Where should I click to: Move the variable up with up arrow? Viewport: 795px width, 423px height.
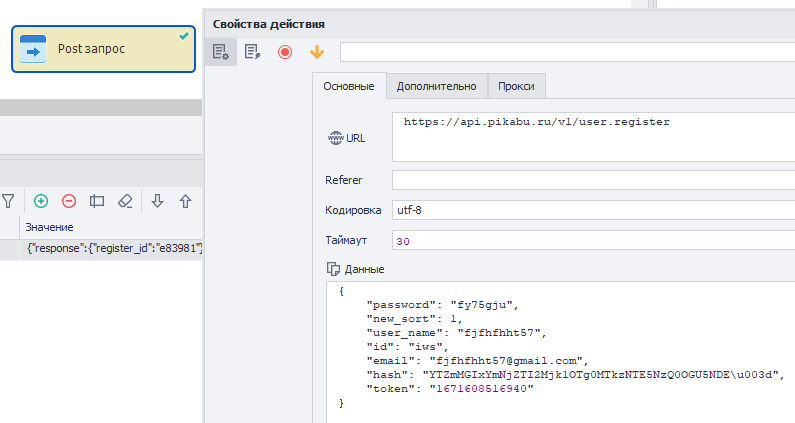pos(185,201)
